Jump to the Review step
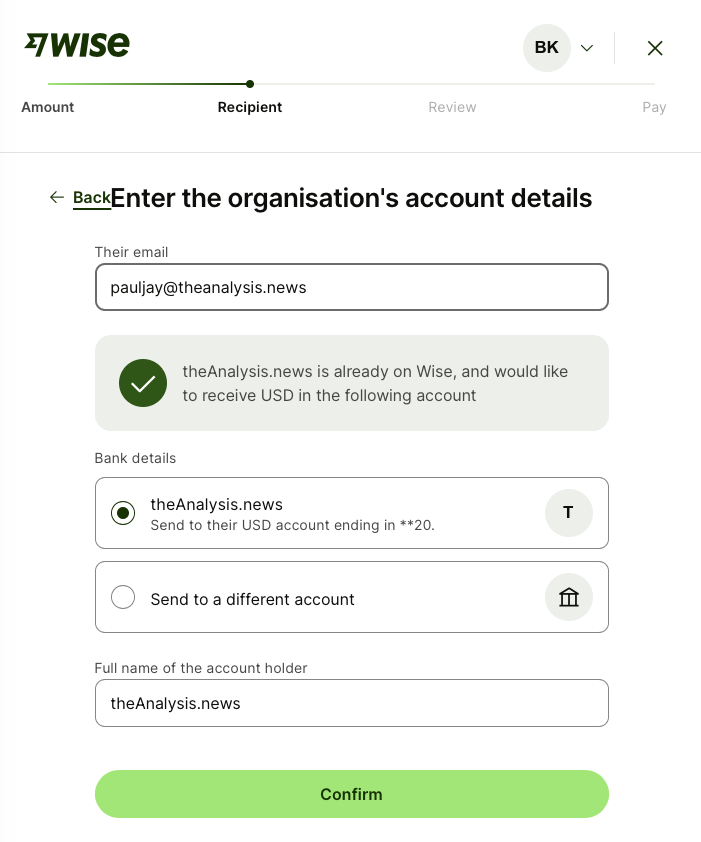This screenshot has width=701, height=842. [452, 107]
